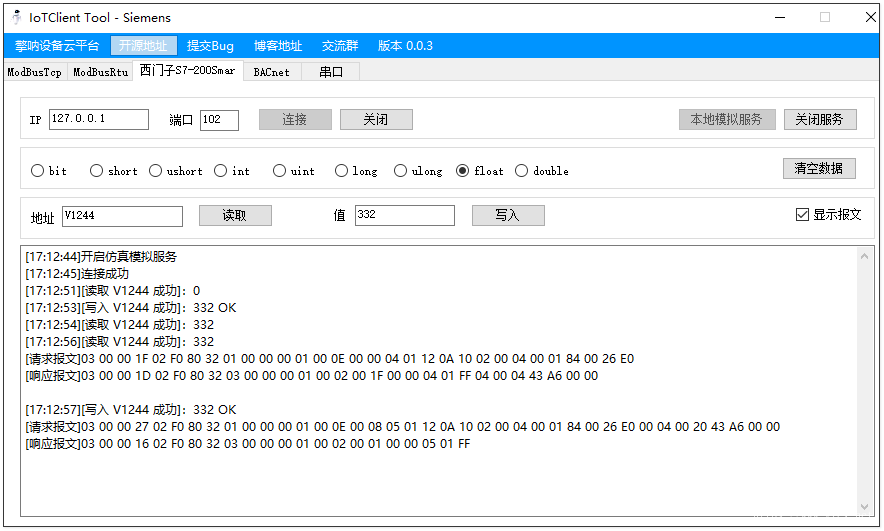Click the log scrollbar down arrow
Viewport: 884px width, 531px height.
coord(864,507)
